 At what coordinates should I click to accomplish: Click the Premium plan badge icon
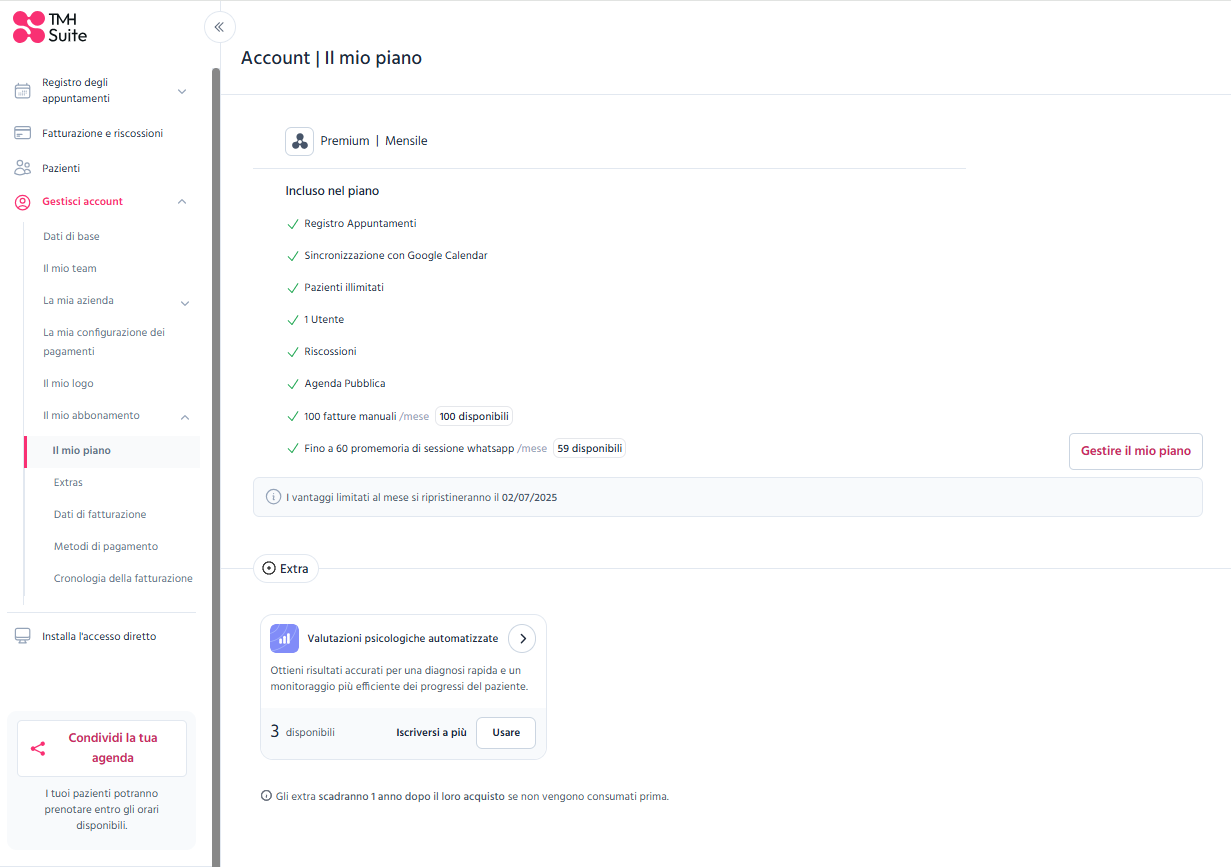pyautogui.click(x=300, y=141)
